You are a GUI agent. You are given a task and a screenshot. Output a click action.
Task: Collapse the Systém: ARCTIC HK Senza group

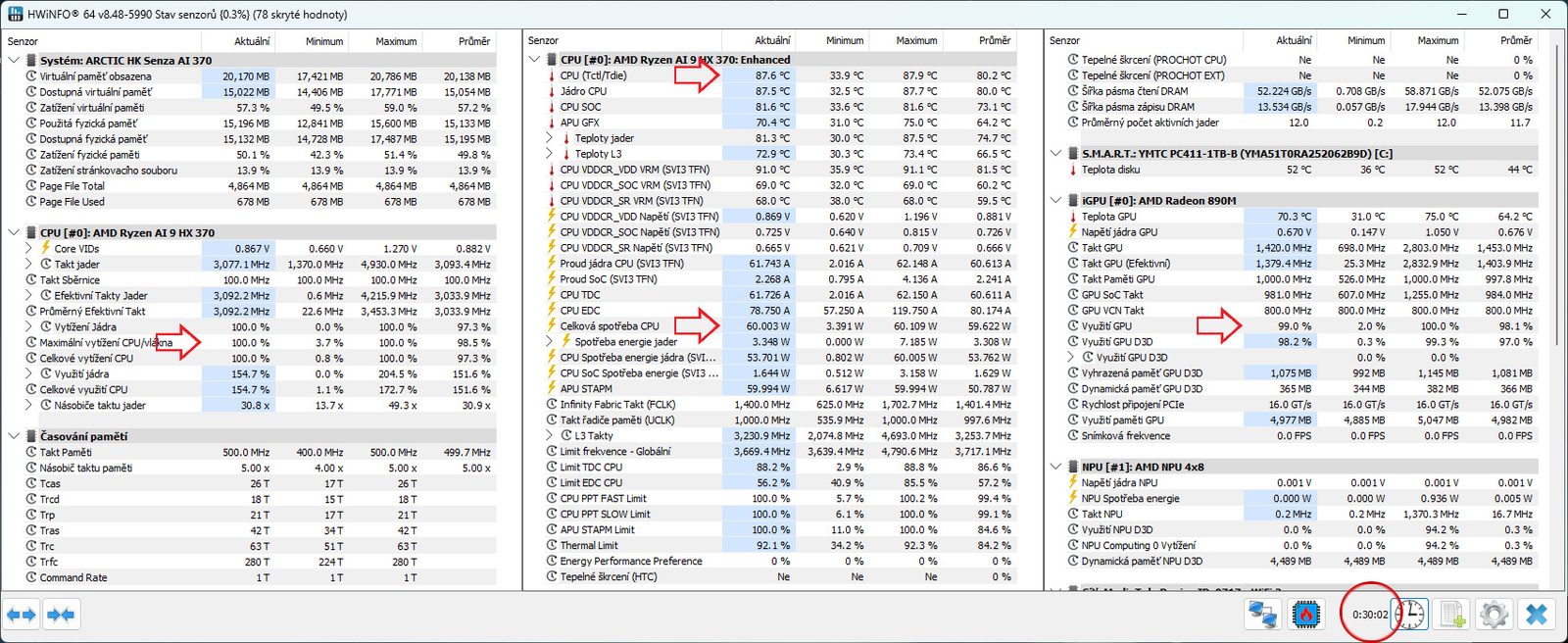tap(14, 61)
